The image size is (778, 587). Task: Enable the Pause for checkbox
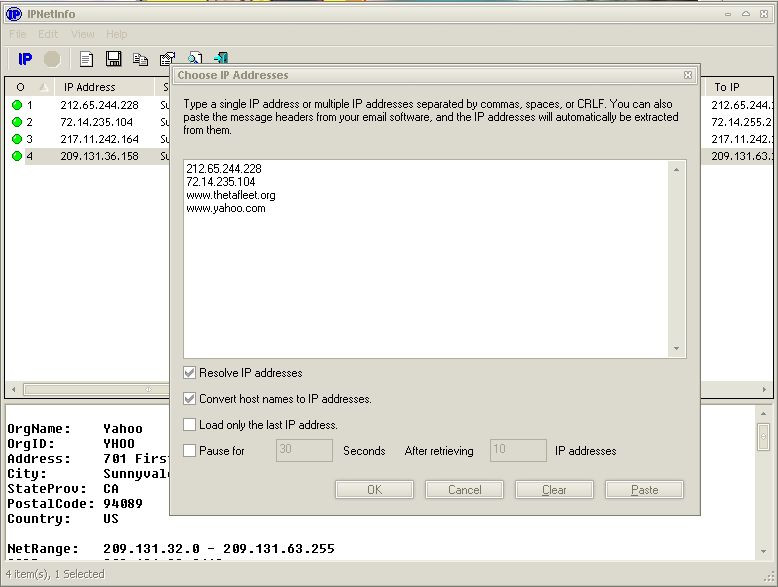click(190, 451)
